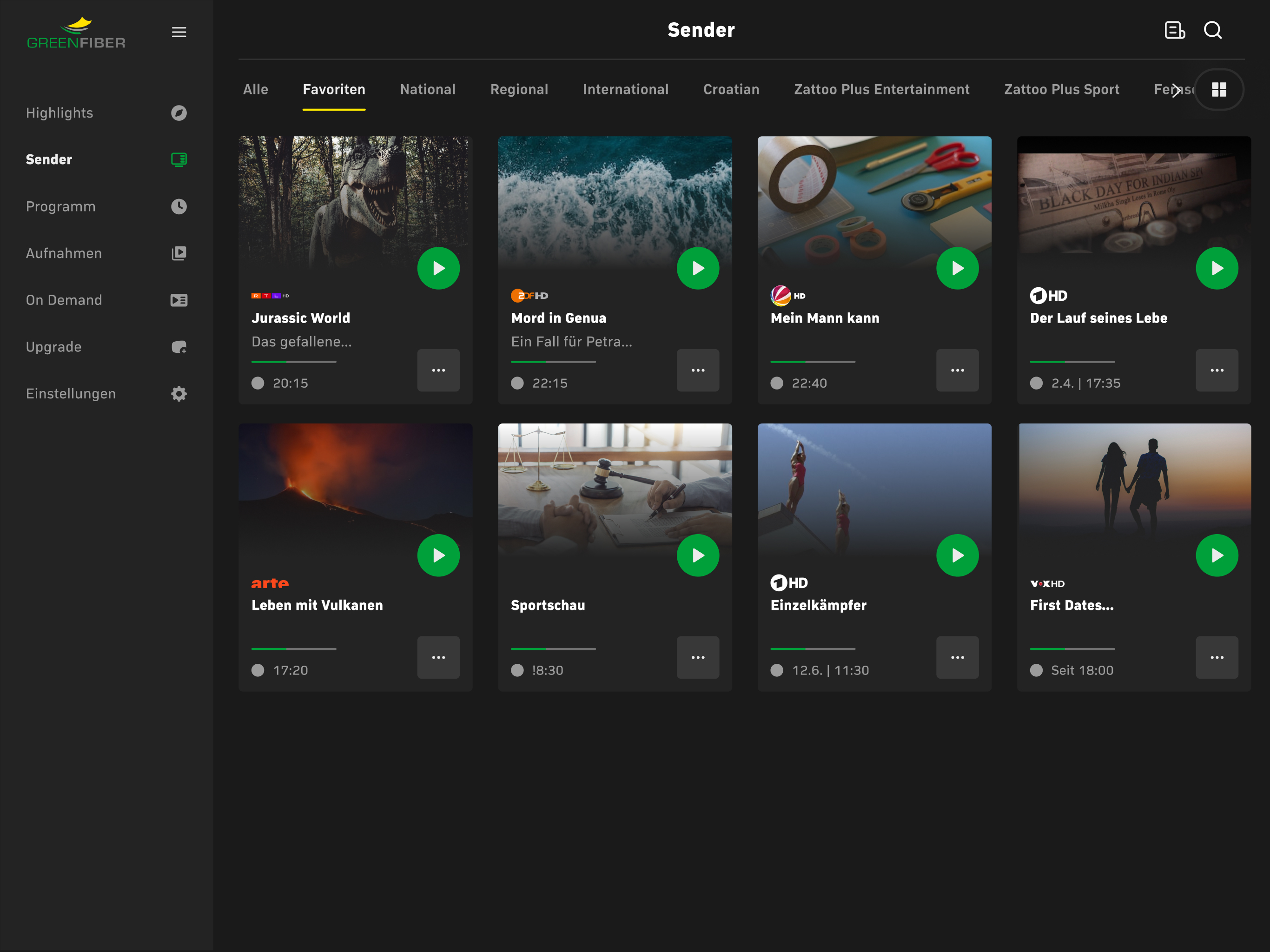Open the program guide icon in header

(1175, 30)
